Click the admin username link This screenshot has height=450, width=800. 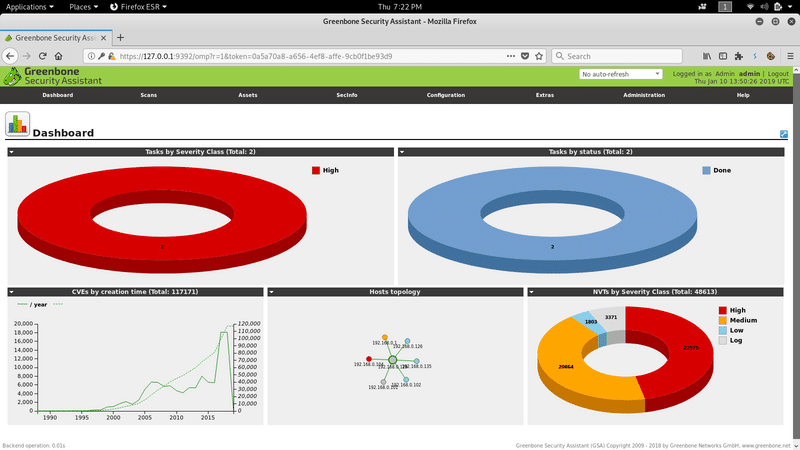coord(749,74)
